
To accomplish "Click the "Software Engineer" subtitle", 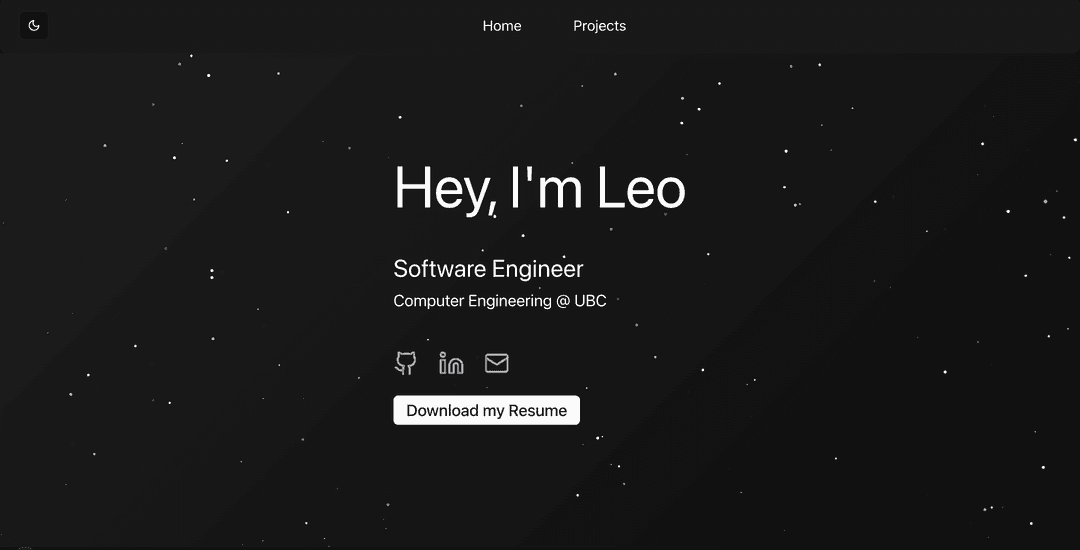I will pyautogui.click(x=488, y=268).
